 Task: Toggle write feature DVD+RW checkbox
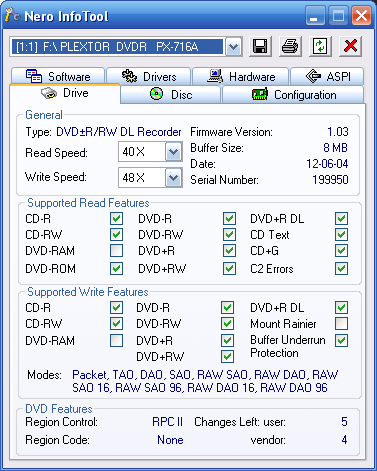pos(227,356)
